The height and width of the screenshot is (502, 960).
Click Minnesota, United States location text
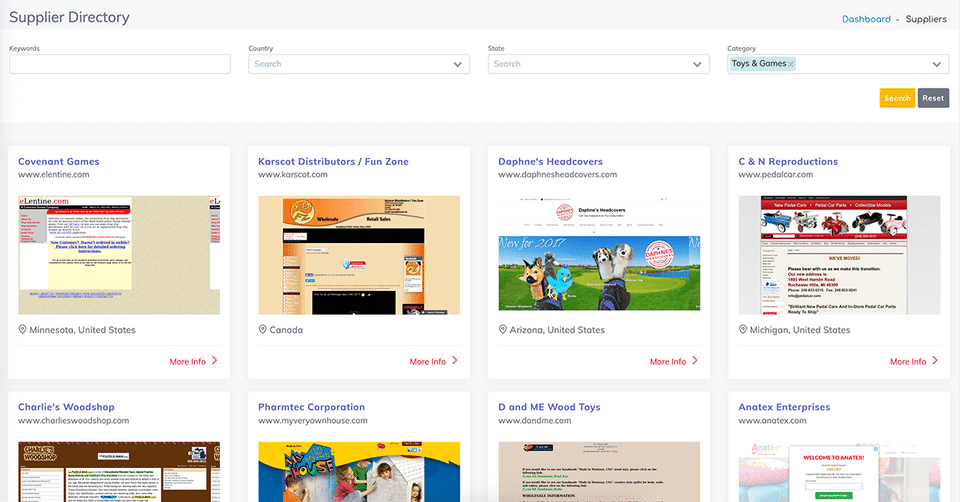pyautogui.click(x=83, y=330)
